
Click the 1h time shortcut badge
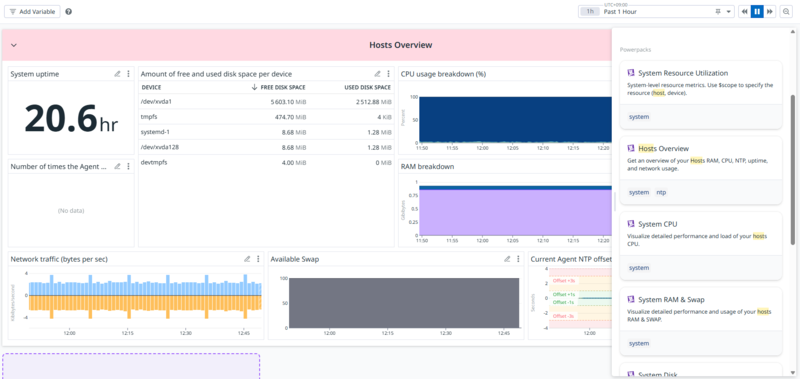pyautogui.click(x=590, y=11)
